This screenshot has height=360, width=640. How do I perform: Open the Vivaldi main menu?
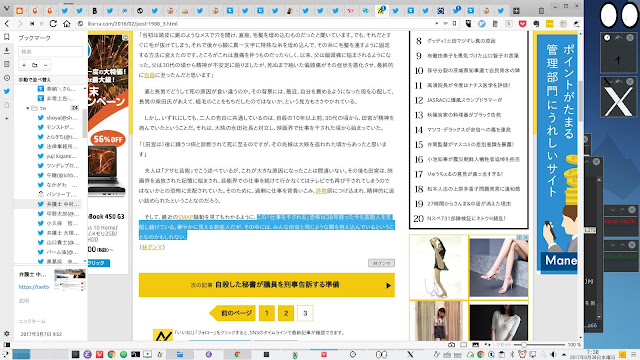pyautogui.click(x=7, y=9)
